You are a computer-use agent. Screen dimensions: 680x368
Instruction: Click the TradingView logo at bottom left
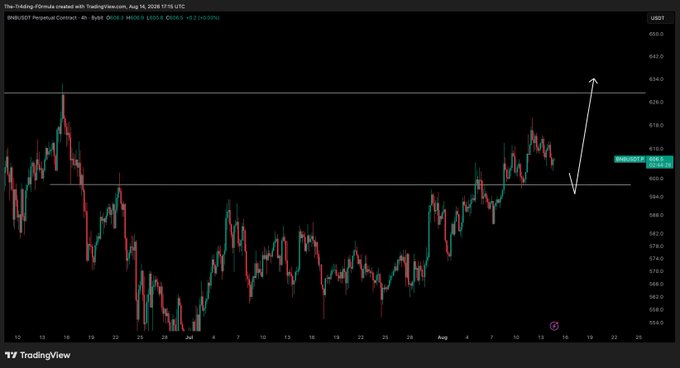[x=38, y=355]
